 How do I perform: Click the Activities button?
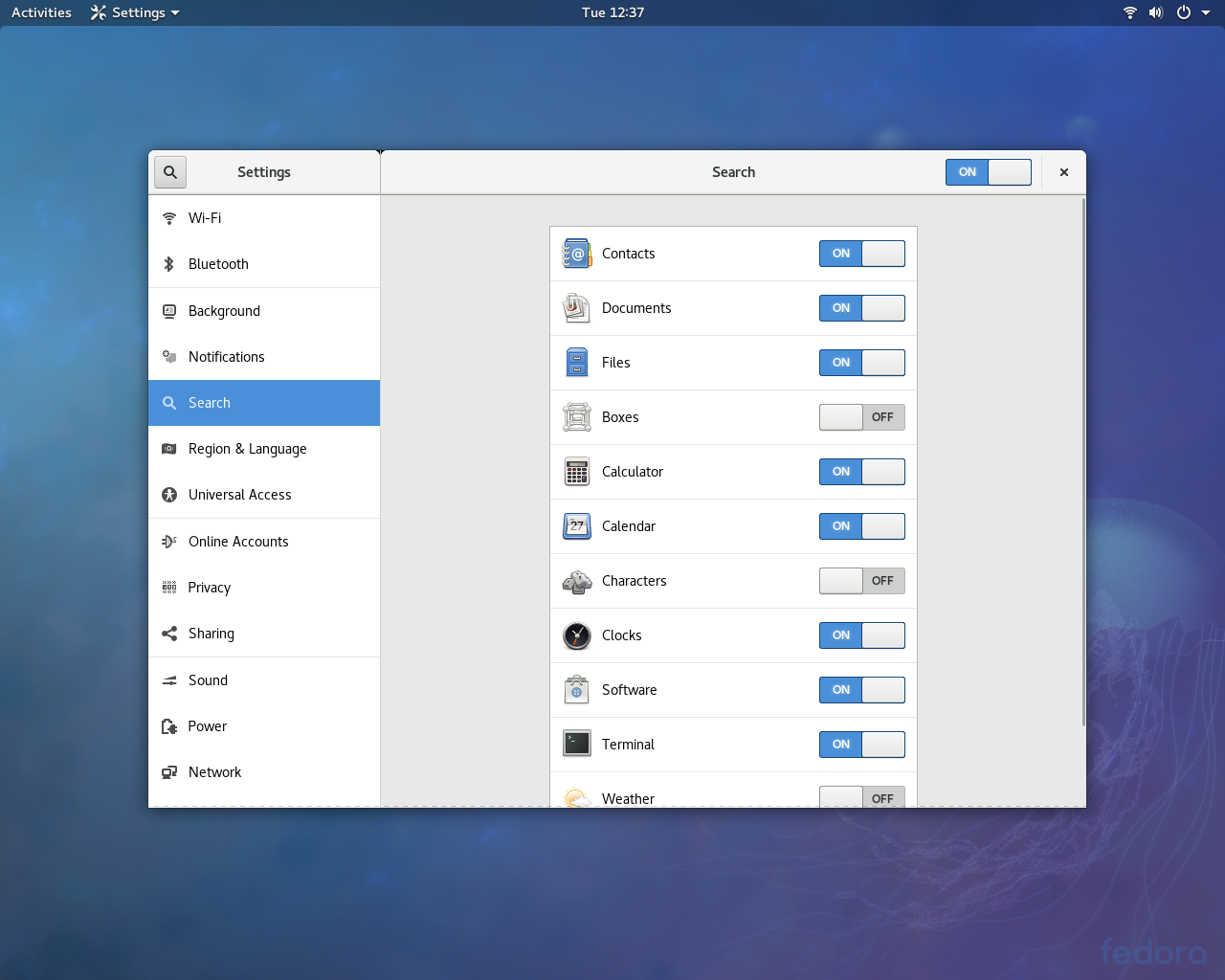(x=41, y=12)
